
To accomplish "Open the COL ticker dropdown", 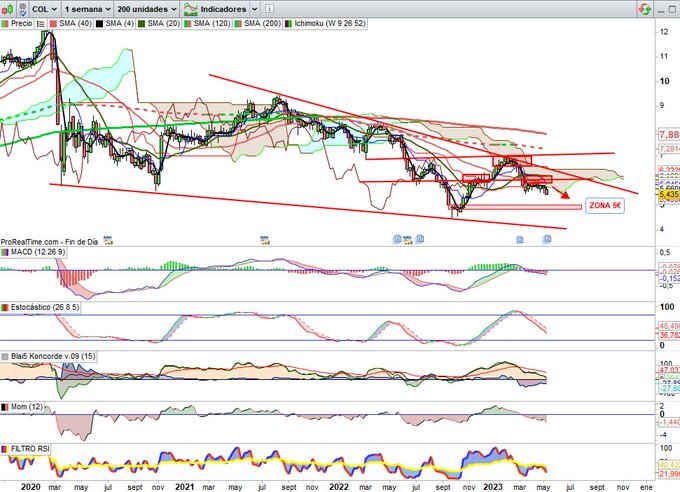I will click(44, 9).
